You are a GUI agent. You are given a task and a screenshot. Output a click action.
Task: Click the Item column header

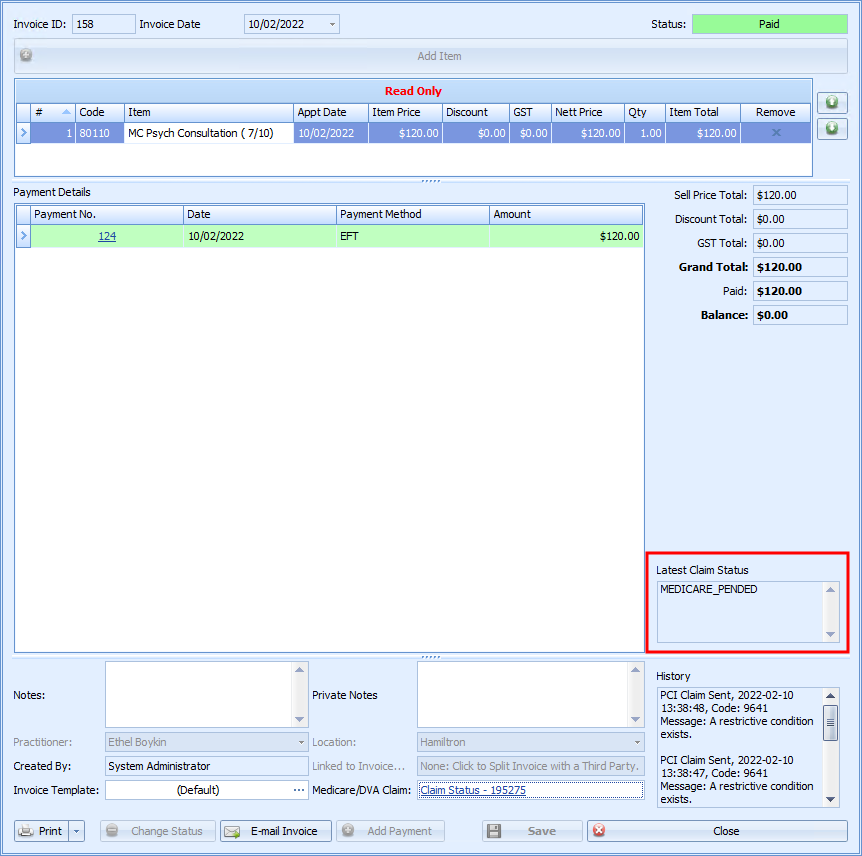[209, 112]
